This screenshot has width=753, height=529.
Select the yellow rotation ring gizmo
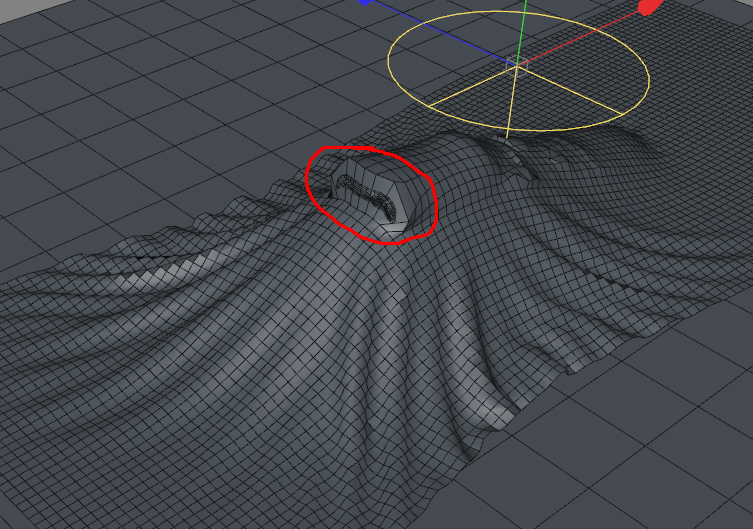pyautogui.click(x=519, y=71)
